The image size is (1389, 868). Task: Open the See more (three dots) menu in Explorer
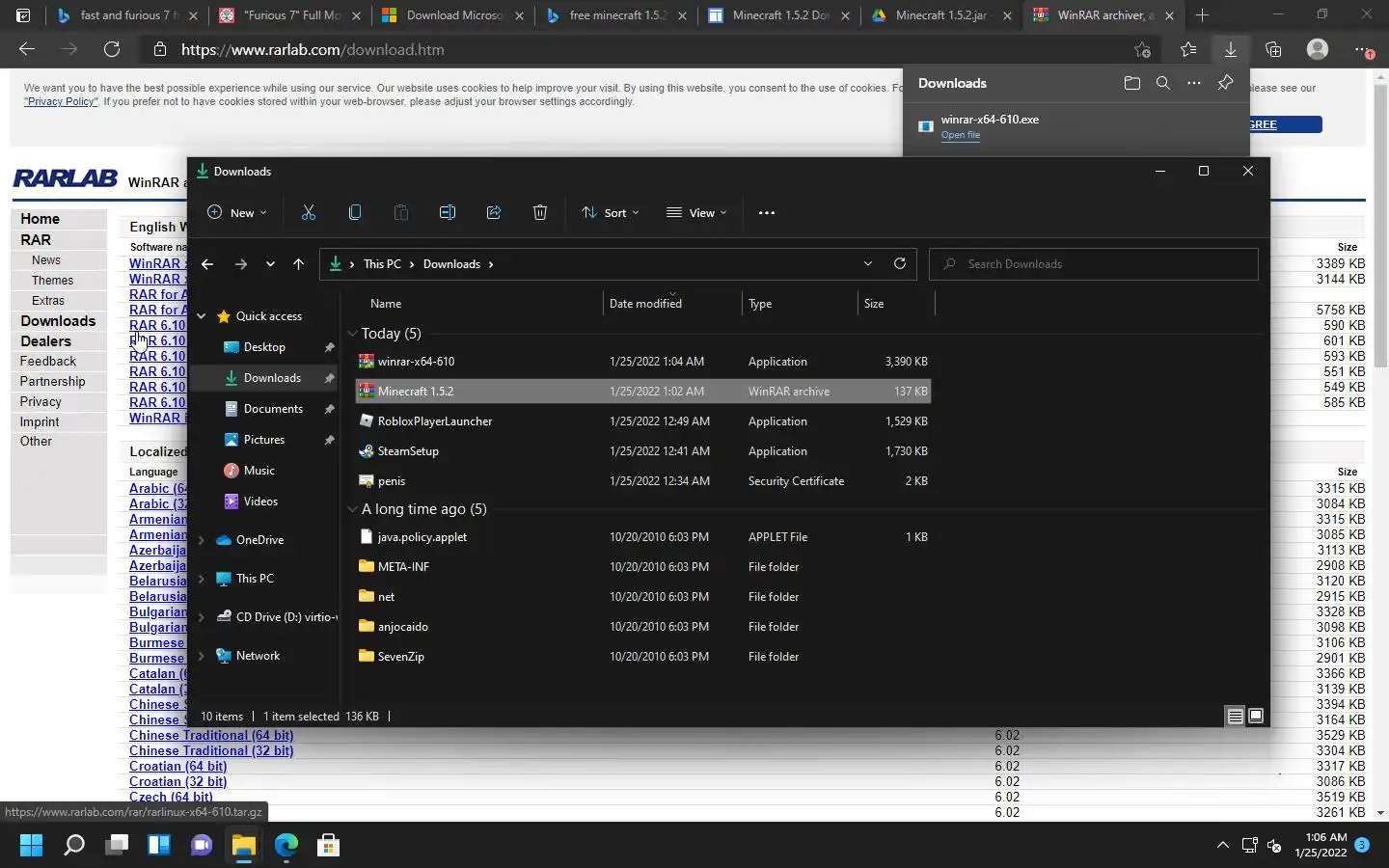point(767,213)
